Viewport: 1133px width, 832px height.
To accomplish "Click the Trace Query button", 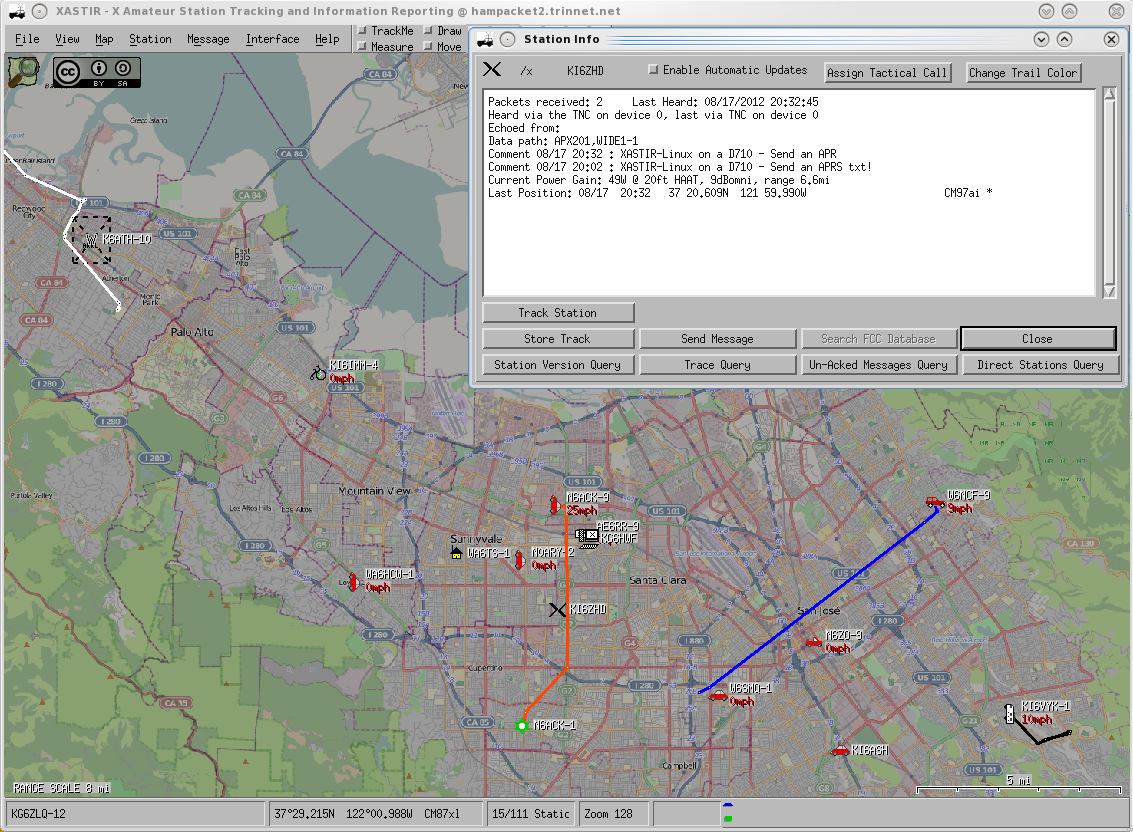I will [x=718, y=364].
